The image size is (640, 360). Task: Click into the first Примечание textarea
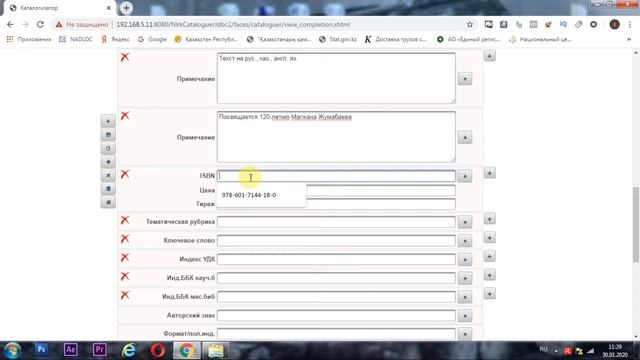(x=336, y=78)
